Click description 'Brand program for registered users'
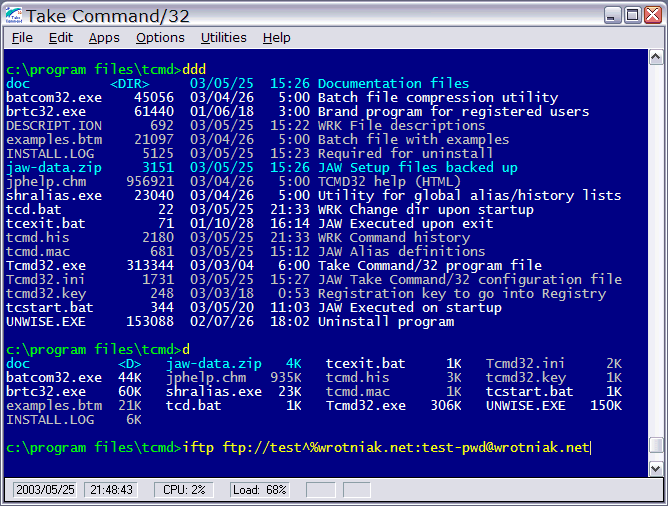Viewport: 668px width, 506px height. coord(454,112)
